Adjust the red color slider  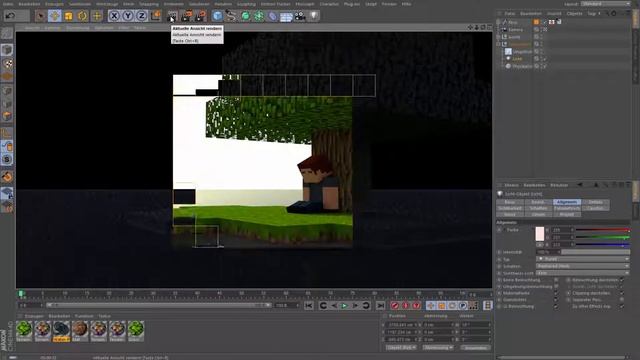(603, 230)
